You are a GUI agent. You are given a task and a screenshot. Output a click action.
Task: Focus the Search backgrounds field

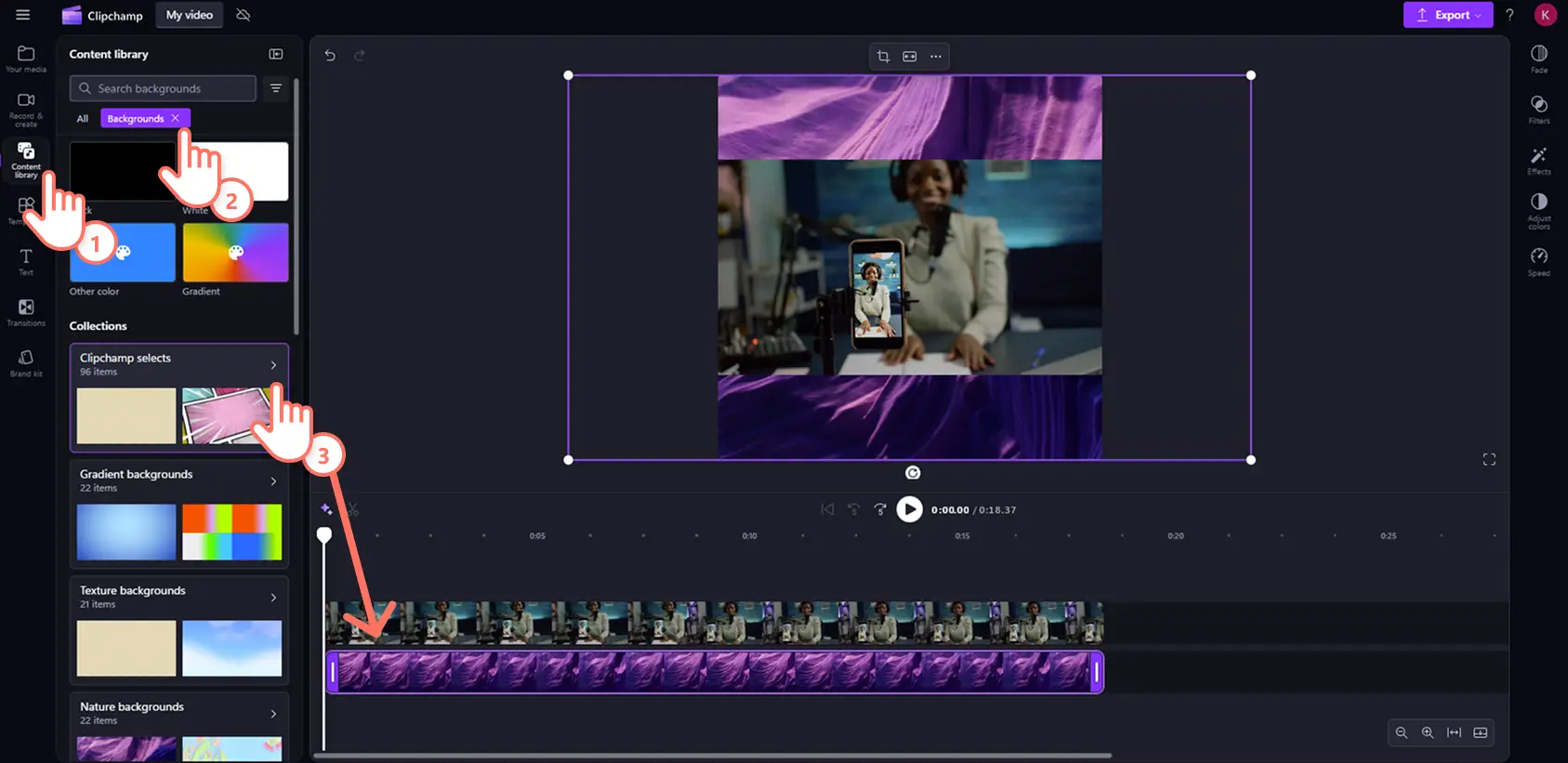[x=163, y=88]
